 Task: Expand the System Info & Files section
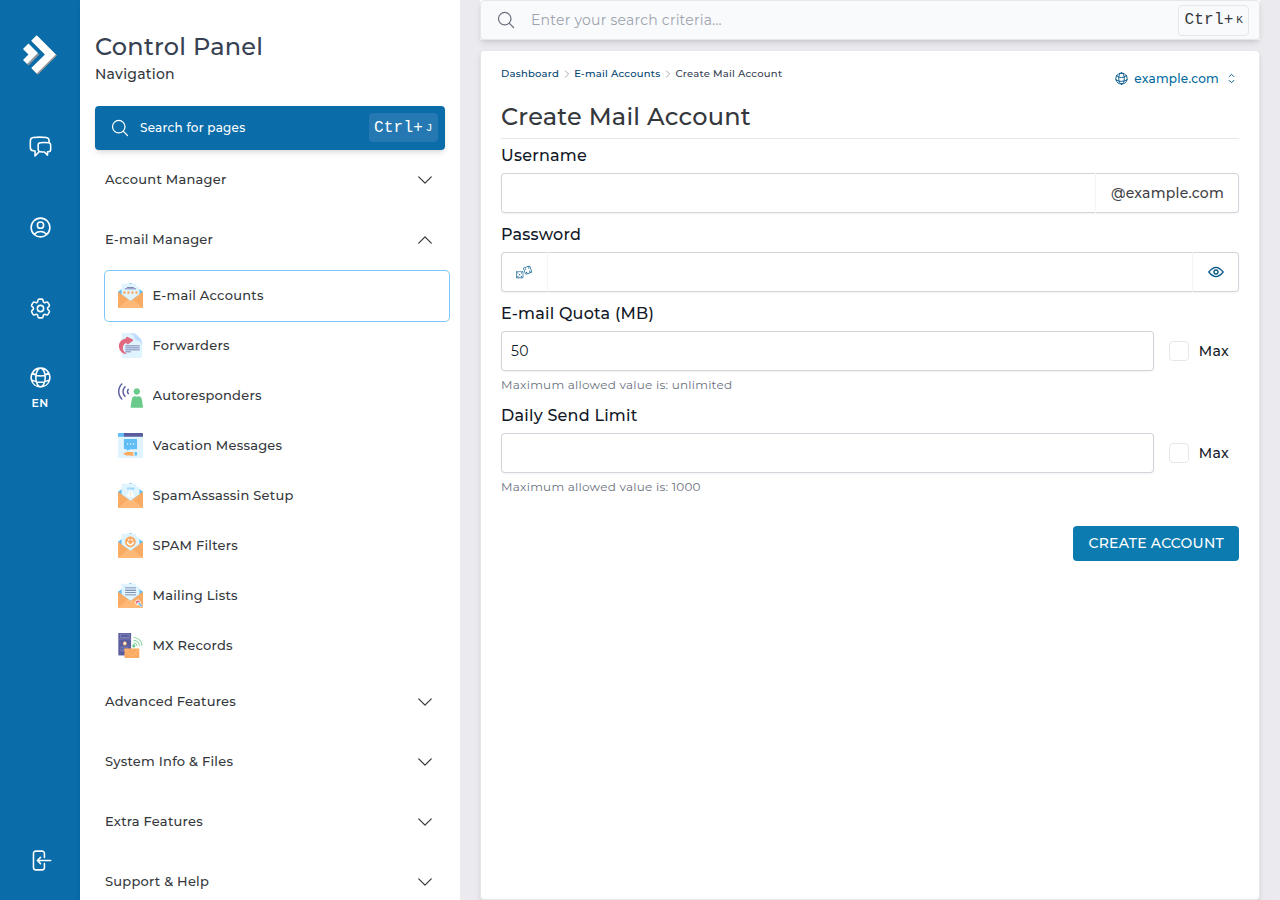point(270,762)
